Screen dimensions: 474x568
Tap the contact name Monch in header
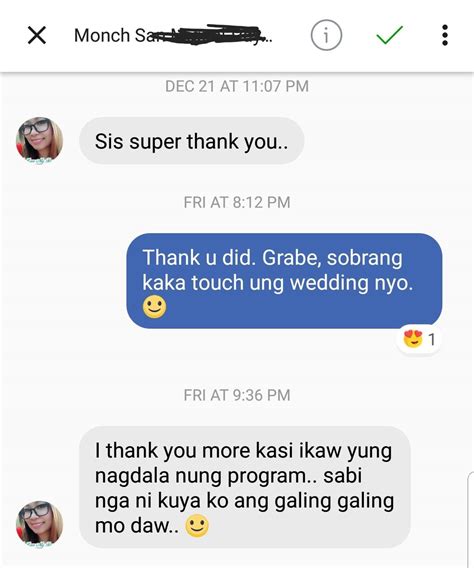tap(102, 36)
